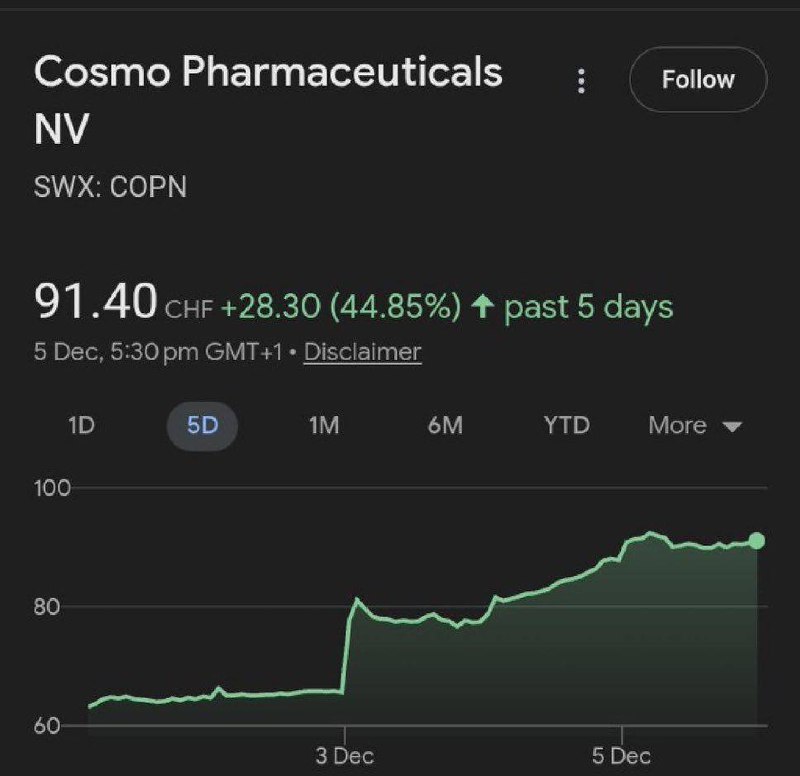Switch chart to 1D range
This screenshot has width=800, height=776.
82,425
